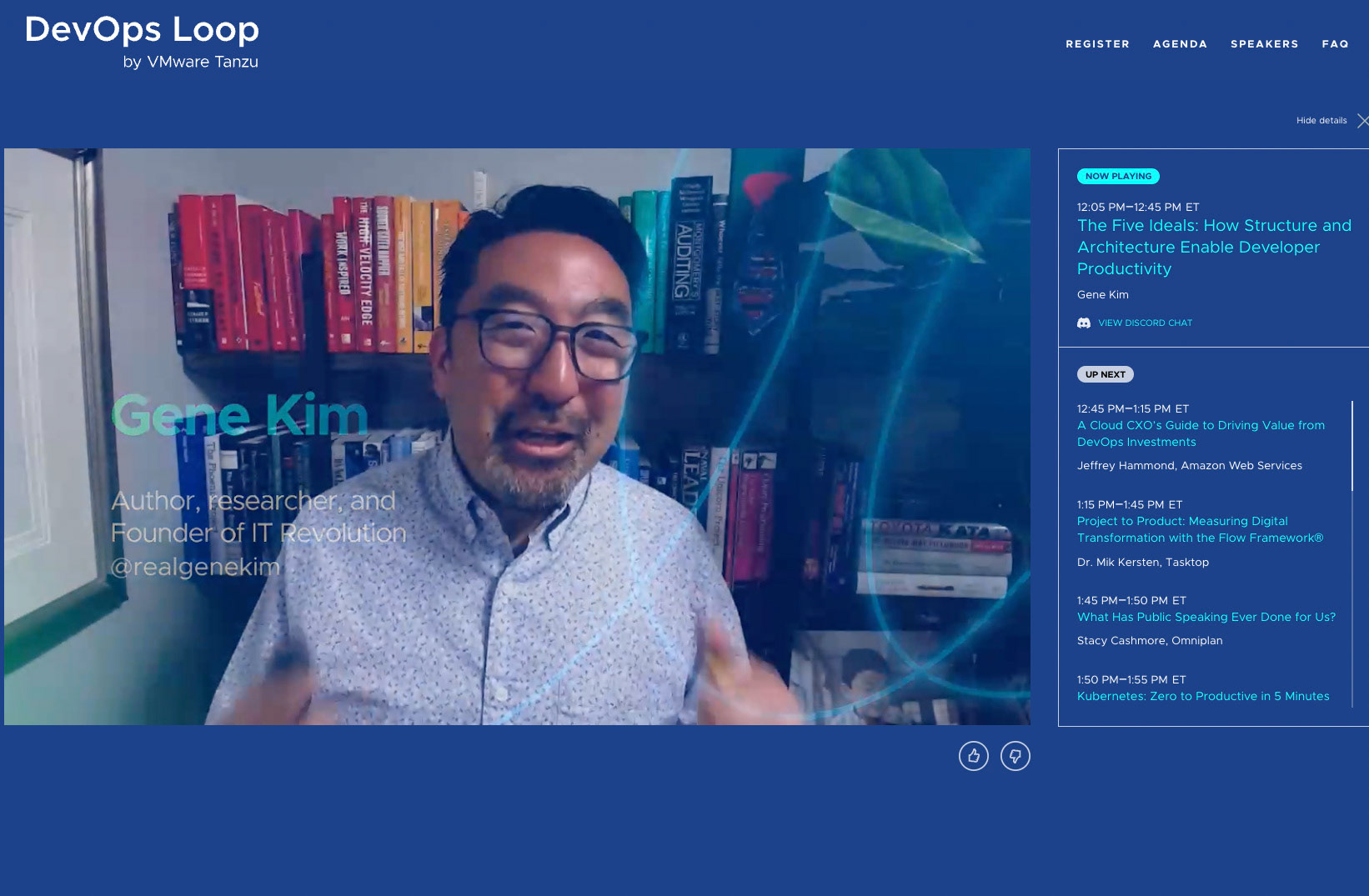Screen dimensions: 1369x896
Task: Click the NOW PLAYING badge
Action: pos(1118,176)
